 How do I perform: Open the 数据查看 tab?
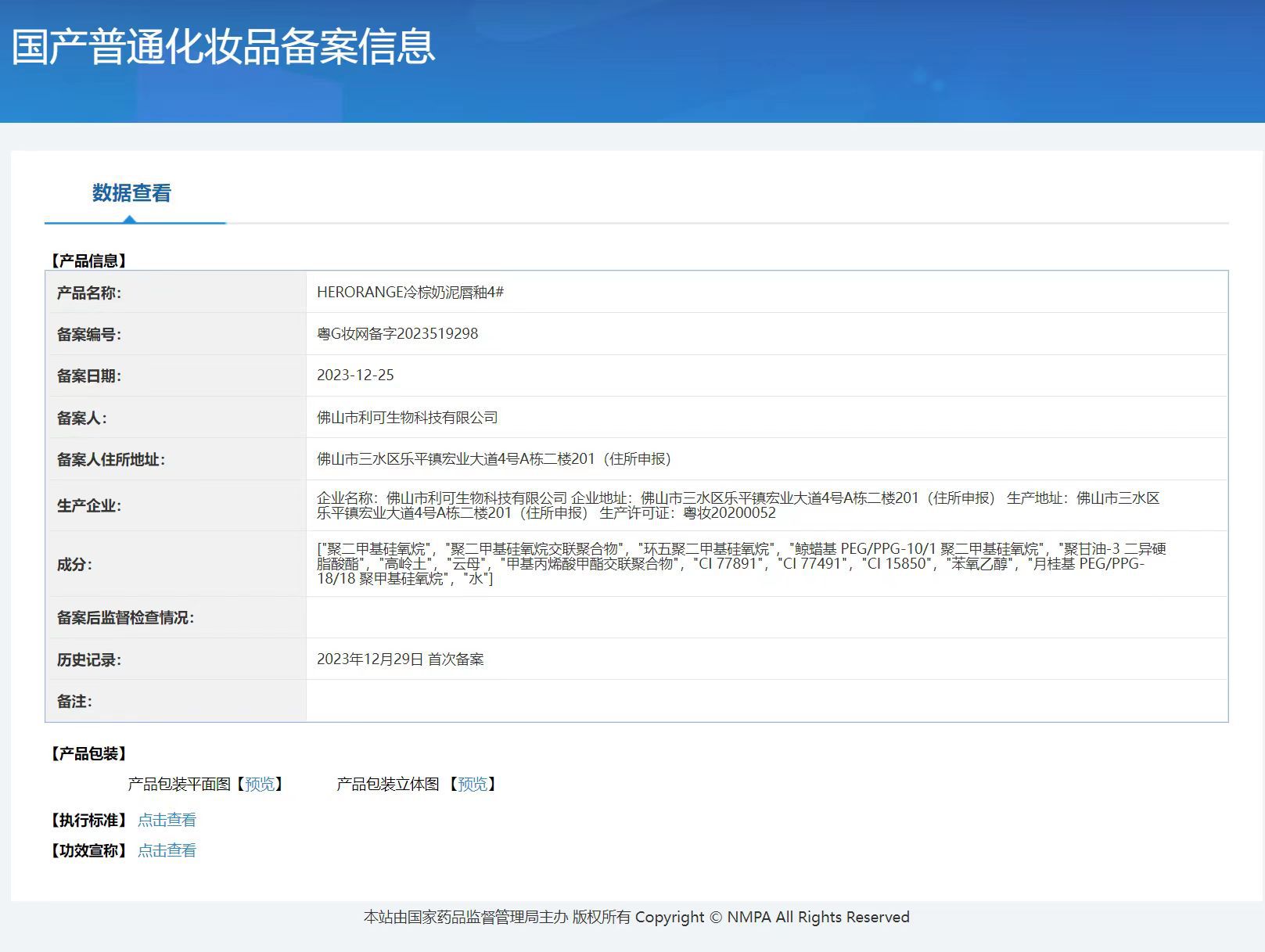click(131, 193)
